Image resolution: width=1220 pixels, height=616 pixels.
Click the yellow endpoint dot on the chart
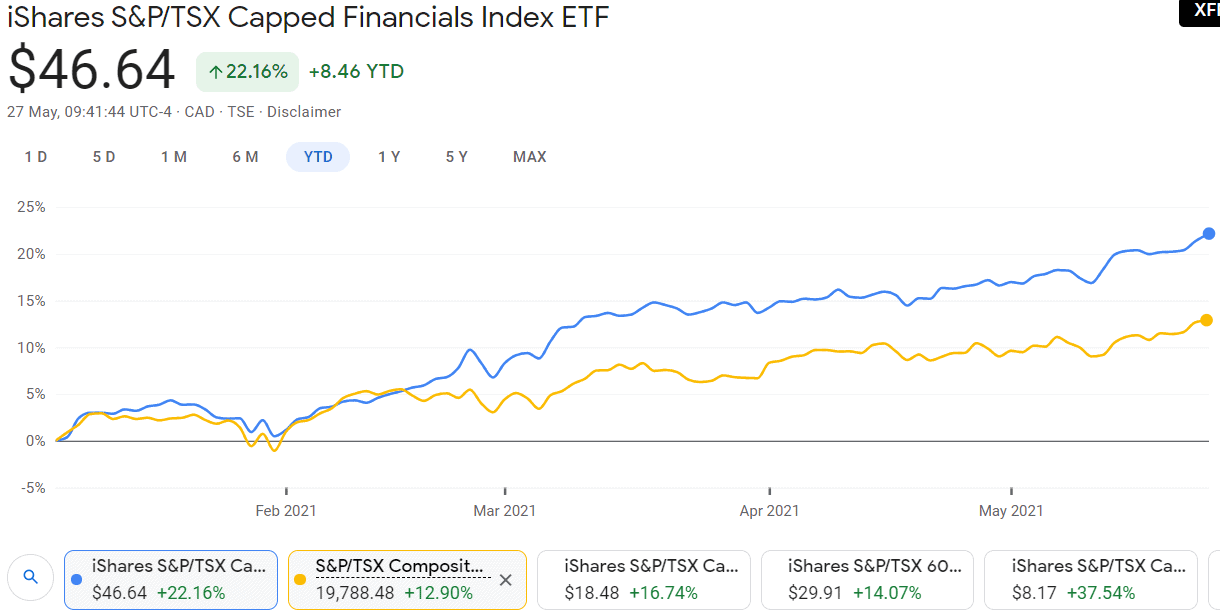click(x=1206, y=320)
